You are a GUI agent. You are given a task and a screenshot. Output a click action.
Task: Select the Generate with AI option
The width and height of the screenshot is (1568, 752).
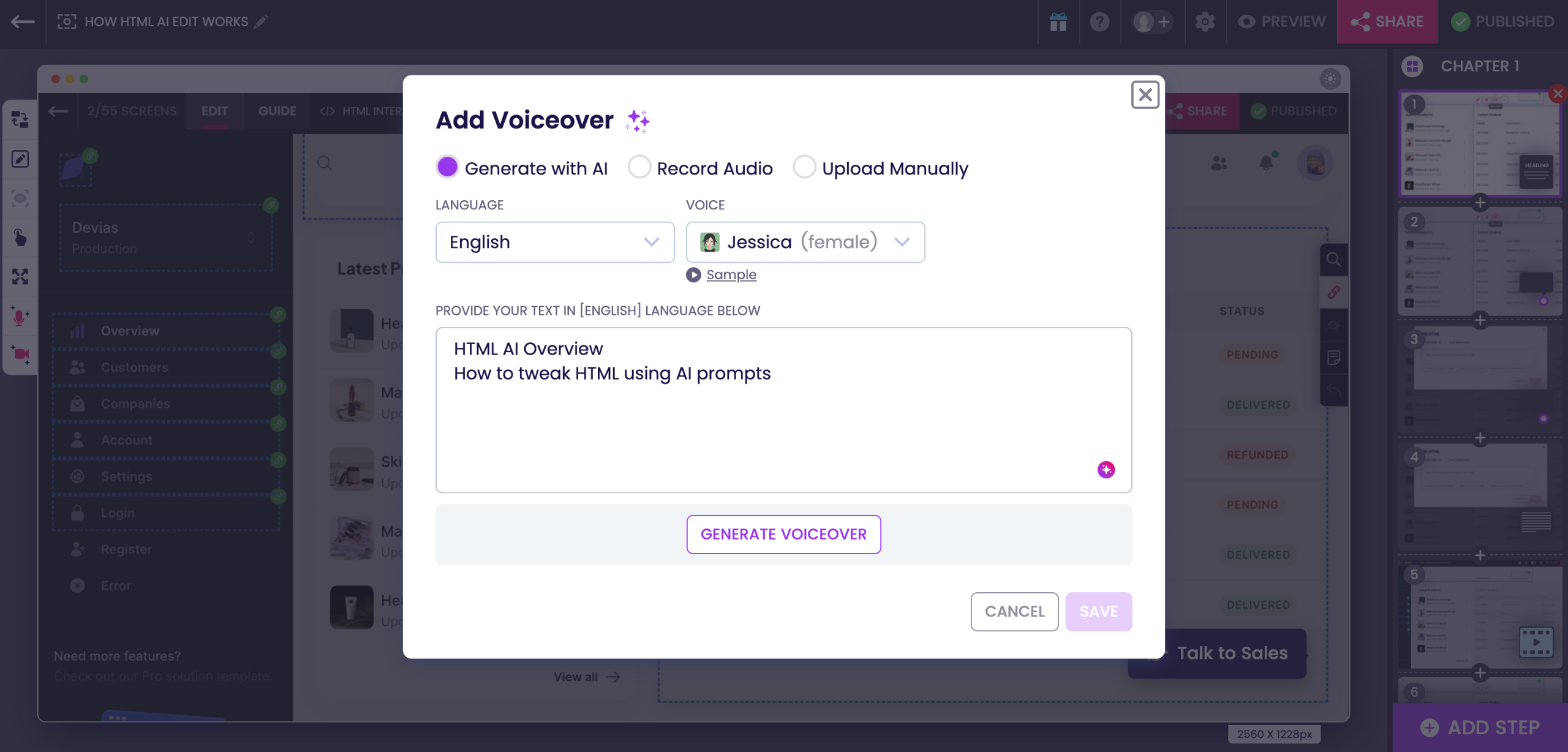448,167
